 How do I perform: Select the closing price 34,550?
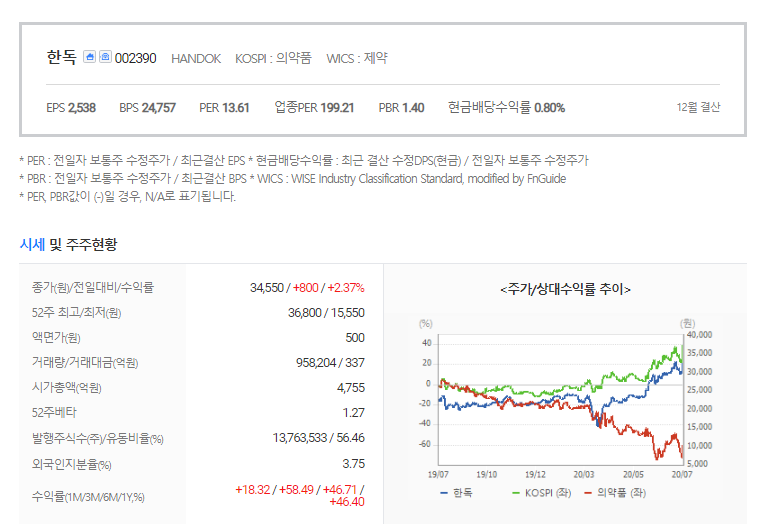point(267,288)
